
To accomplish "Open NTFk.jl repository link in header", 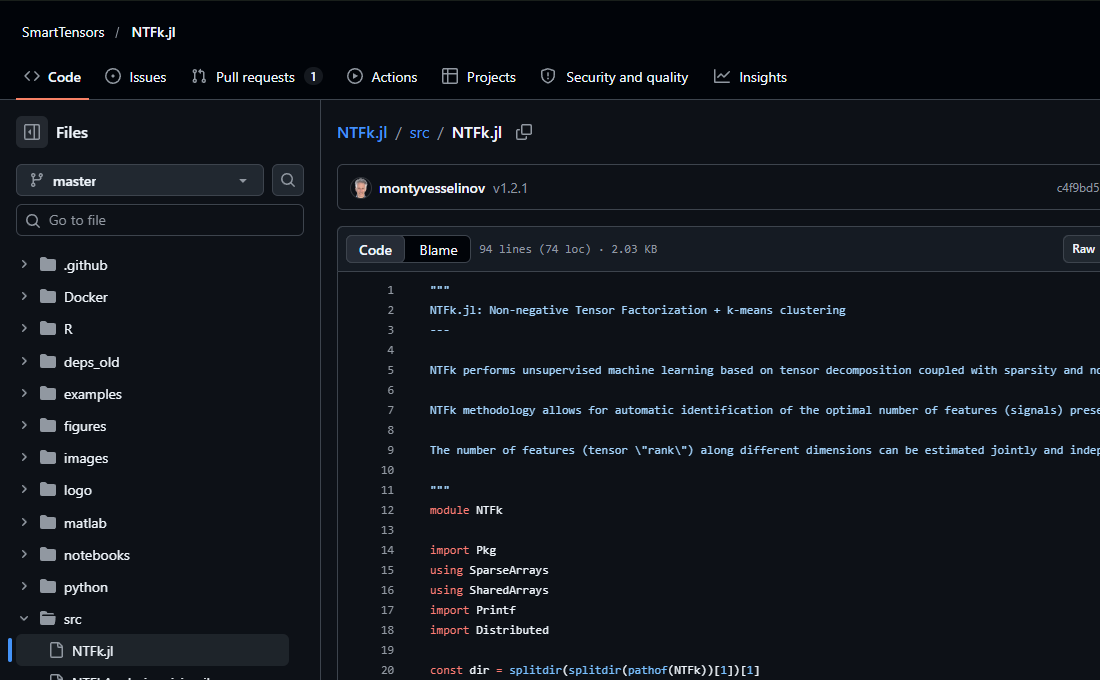I will pos(154,32).
